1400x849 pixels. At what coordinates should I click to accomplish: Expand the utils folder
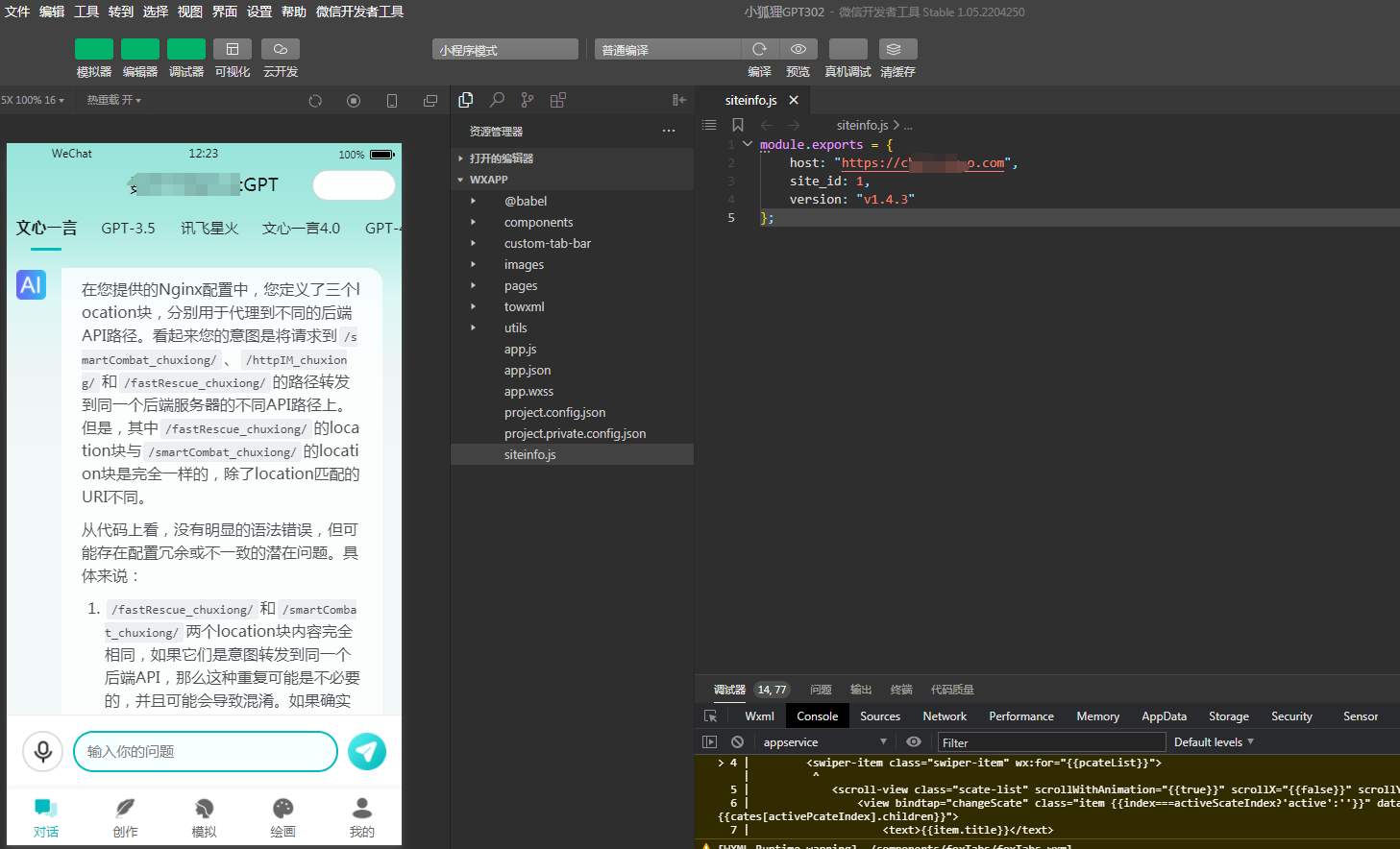[572, 327]
